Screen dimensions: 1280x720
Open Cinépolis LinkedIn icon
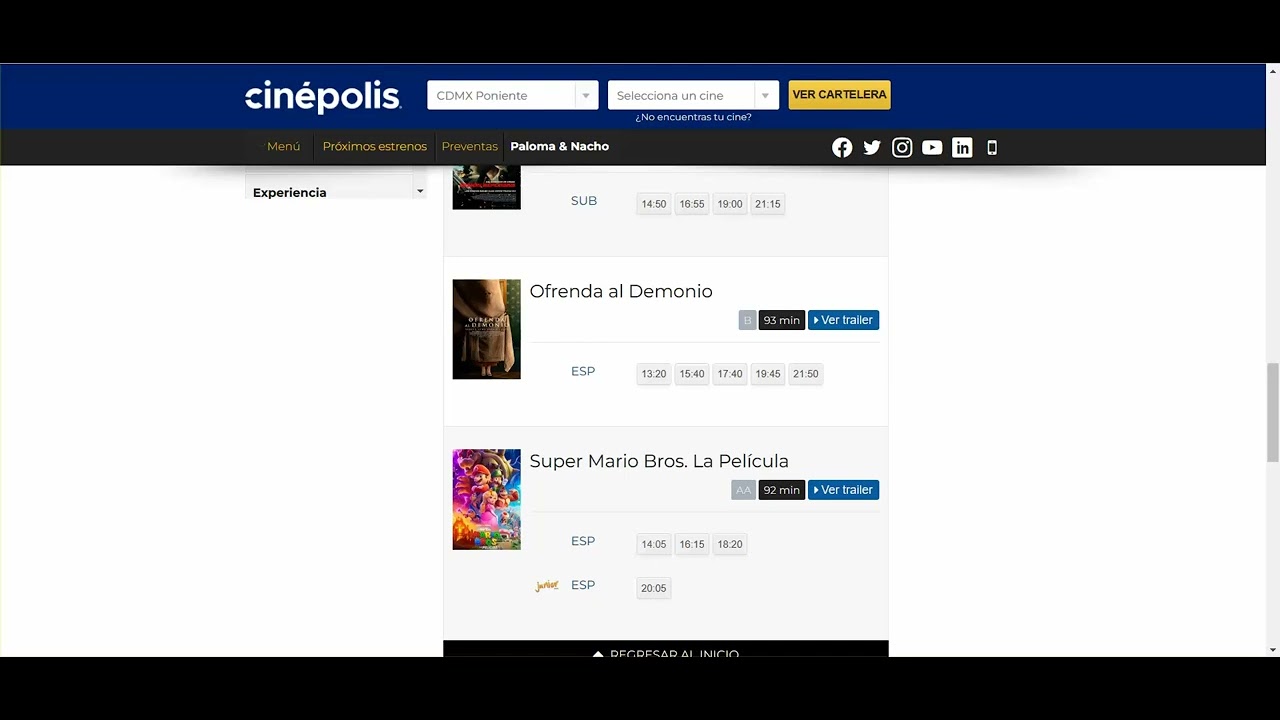coord(962,148)
